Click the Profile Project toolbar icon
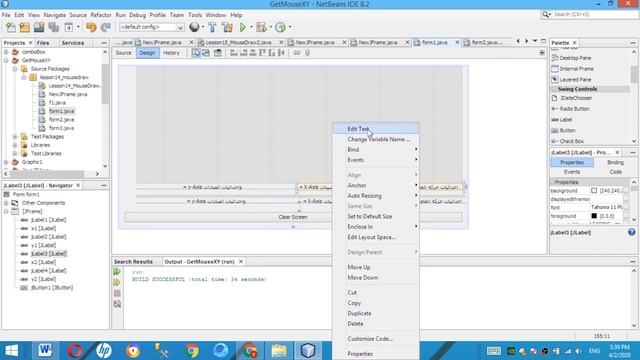 pos(280,27)
